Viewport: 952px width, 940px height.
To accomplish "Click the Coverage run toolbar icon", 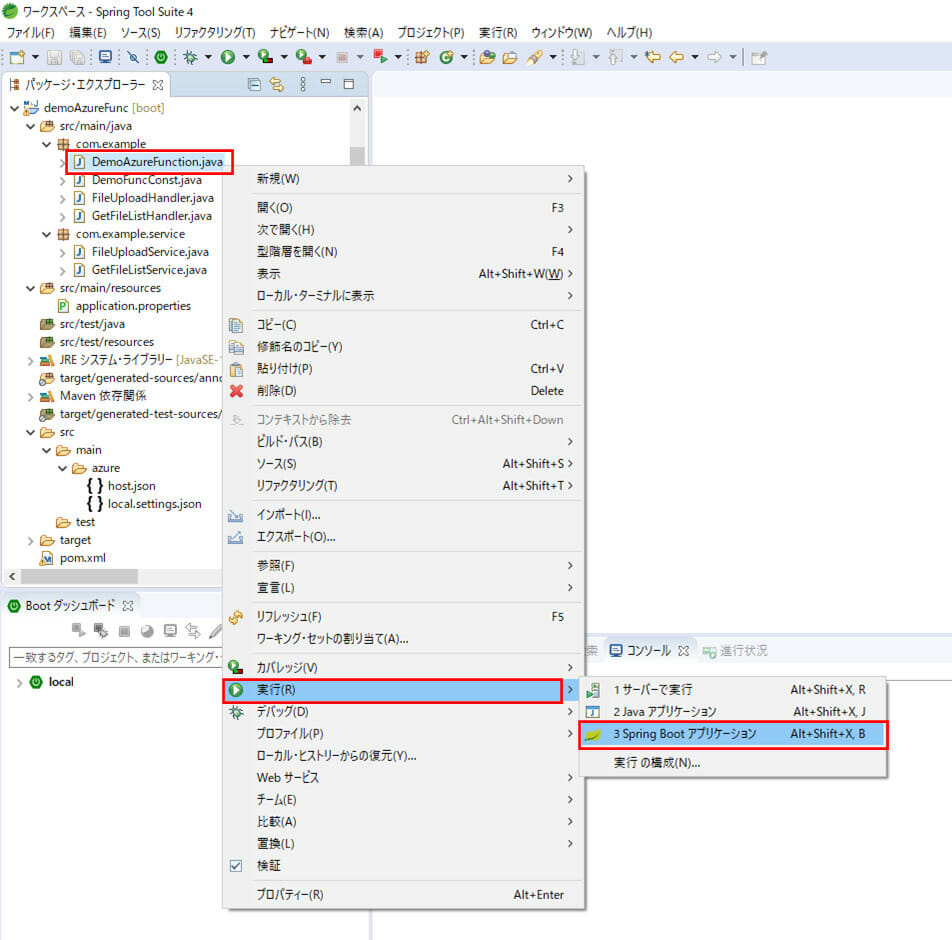I will (x=265, y=57).
